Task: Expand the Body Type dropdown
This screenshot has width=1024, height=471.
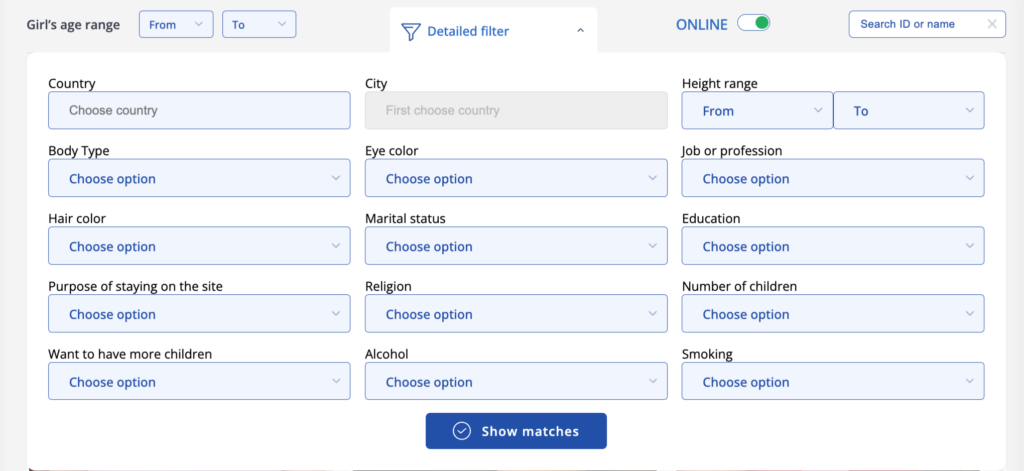Action: [x=199, y=179]
